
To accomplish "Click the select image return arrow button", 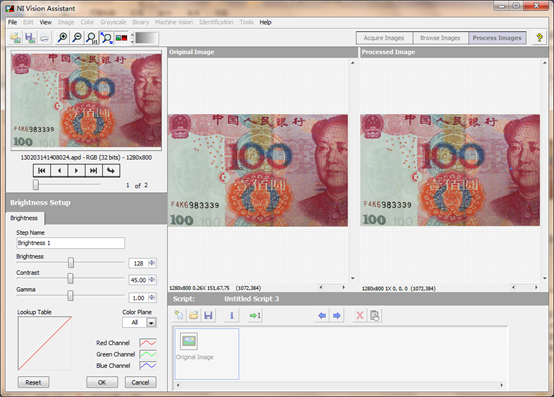I will click(x=111, y=171).
